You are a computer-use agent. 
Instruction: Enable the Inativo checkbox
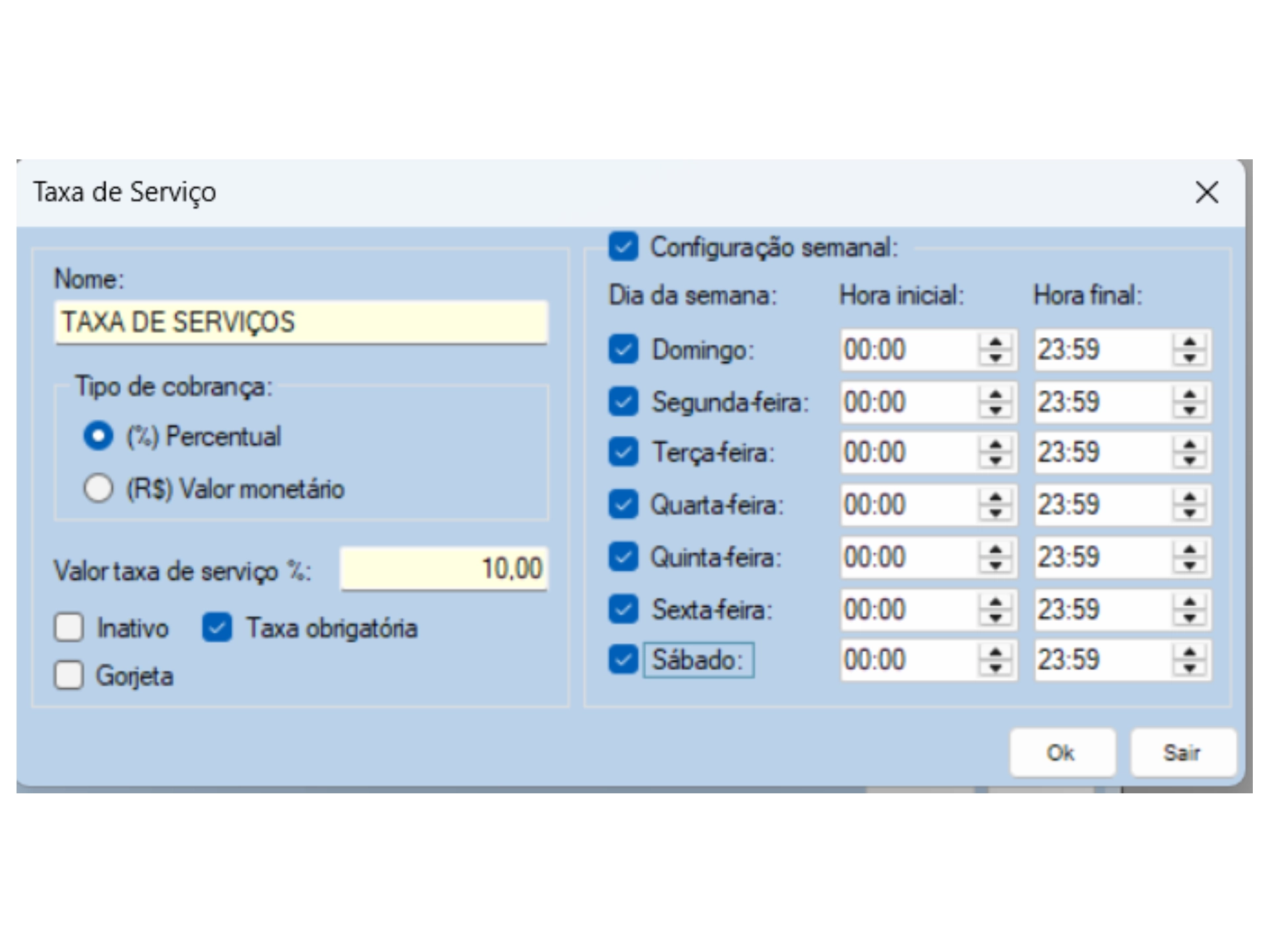69,627
